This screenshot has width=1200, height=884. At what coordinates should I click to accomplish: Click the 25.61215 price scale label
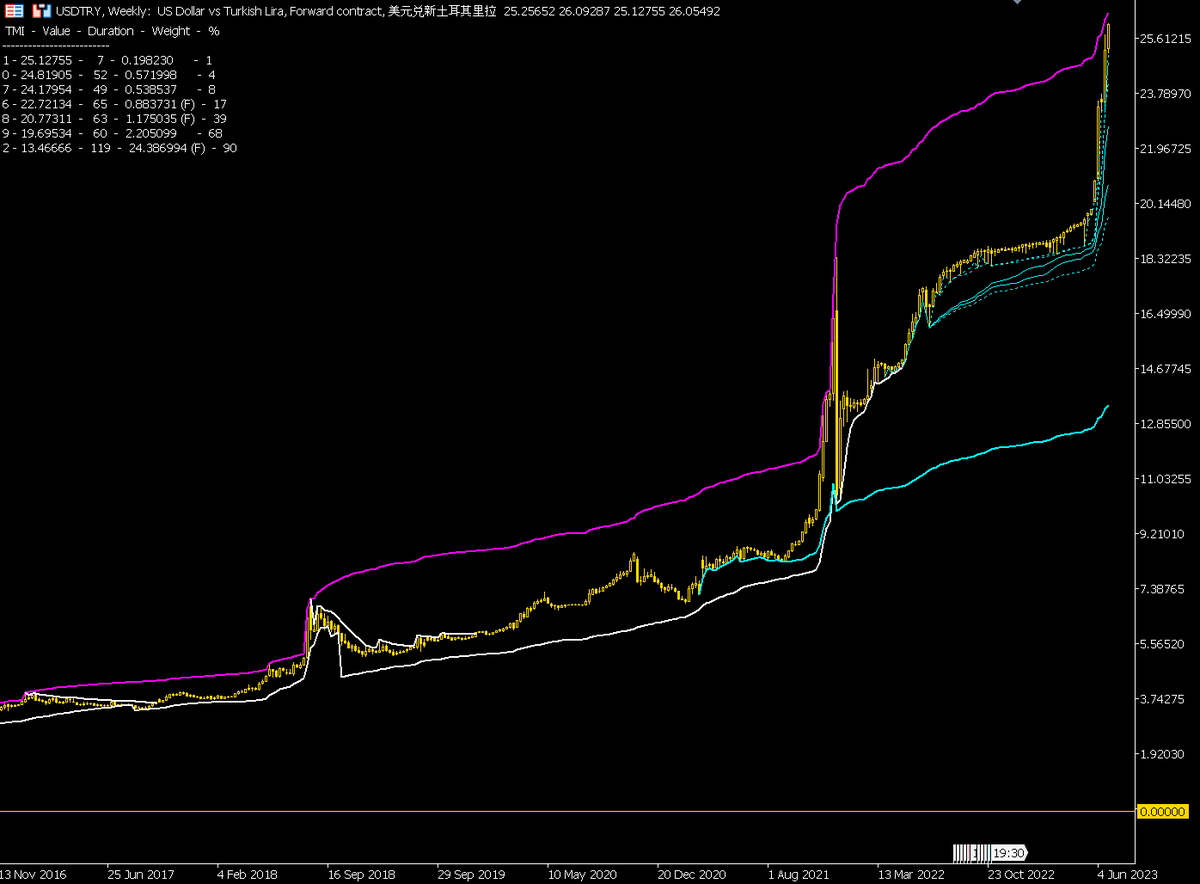(x=1166, y=39)
